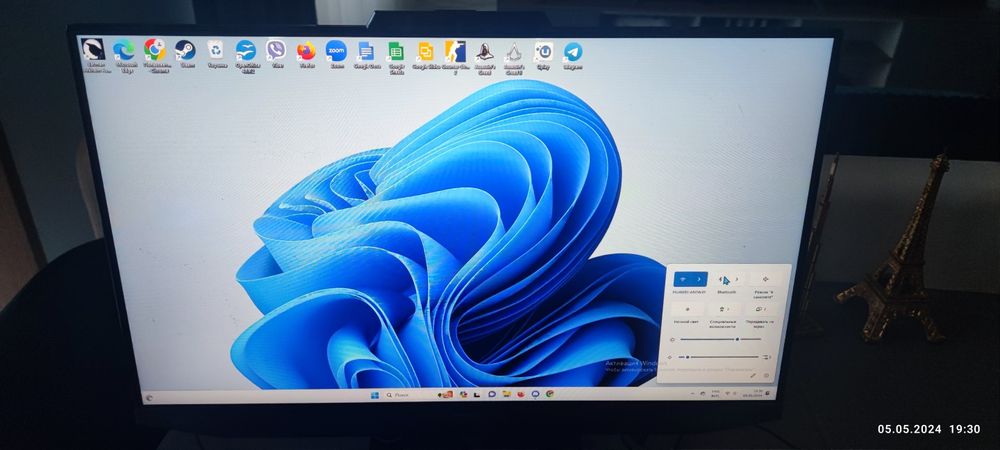Open all settings gear in quick panel

pyautogui.click(x=767, y=375)
